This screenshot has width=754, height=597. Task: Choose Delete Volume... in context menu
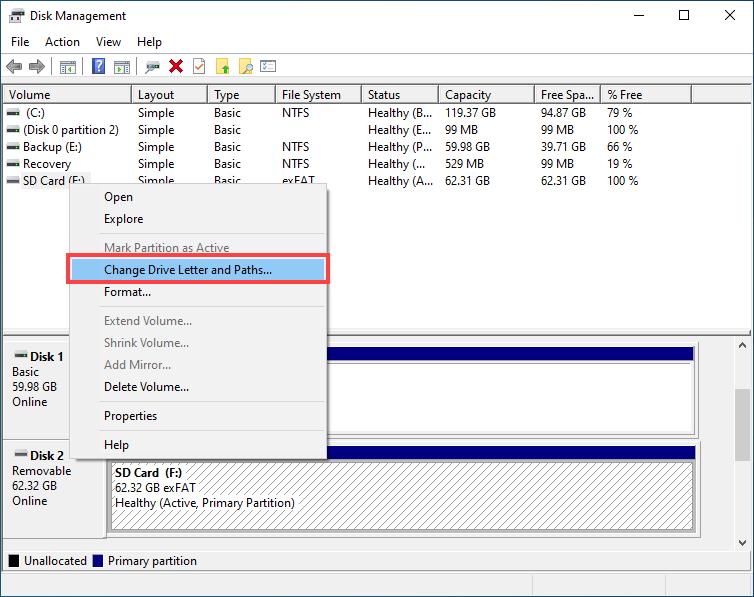[146, 387]
